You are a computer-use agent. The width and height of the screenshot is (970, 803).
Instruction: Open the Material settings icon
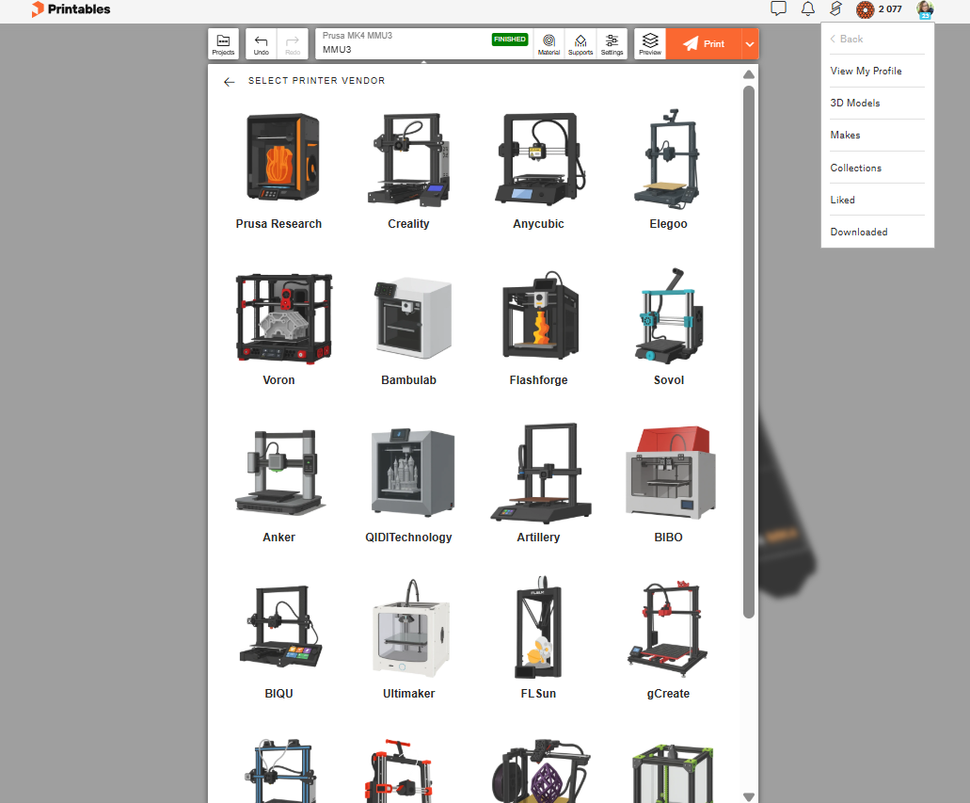548,43
